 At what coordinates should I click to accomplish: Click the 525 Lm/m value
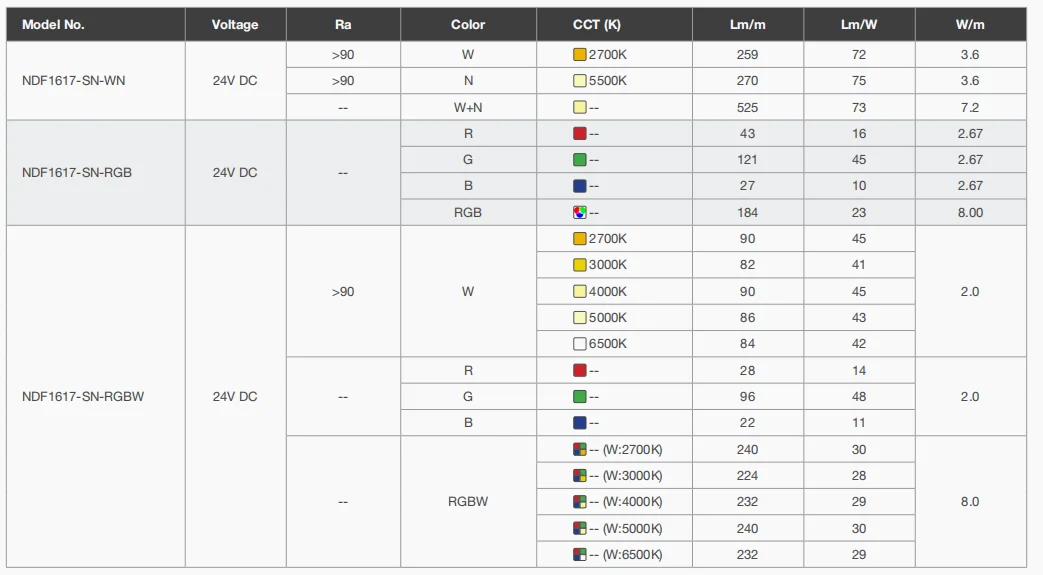coord(747,107)
